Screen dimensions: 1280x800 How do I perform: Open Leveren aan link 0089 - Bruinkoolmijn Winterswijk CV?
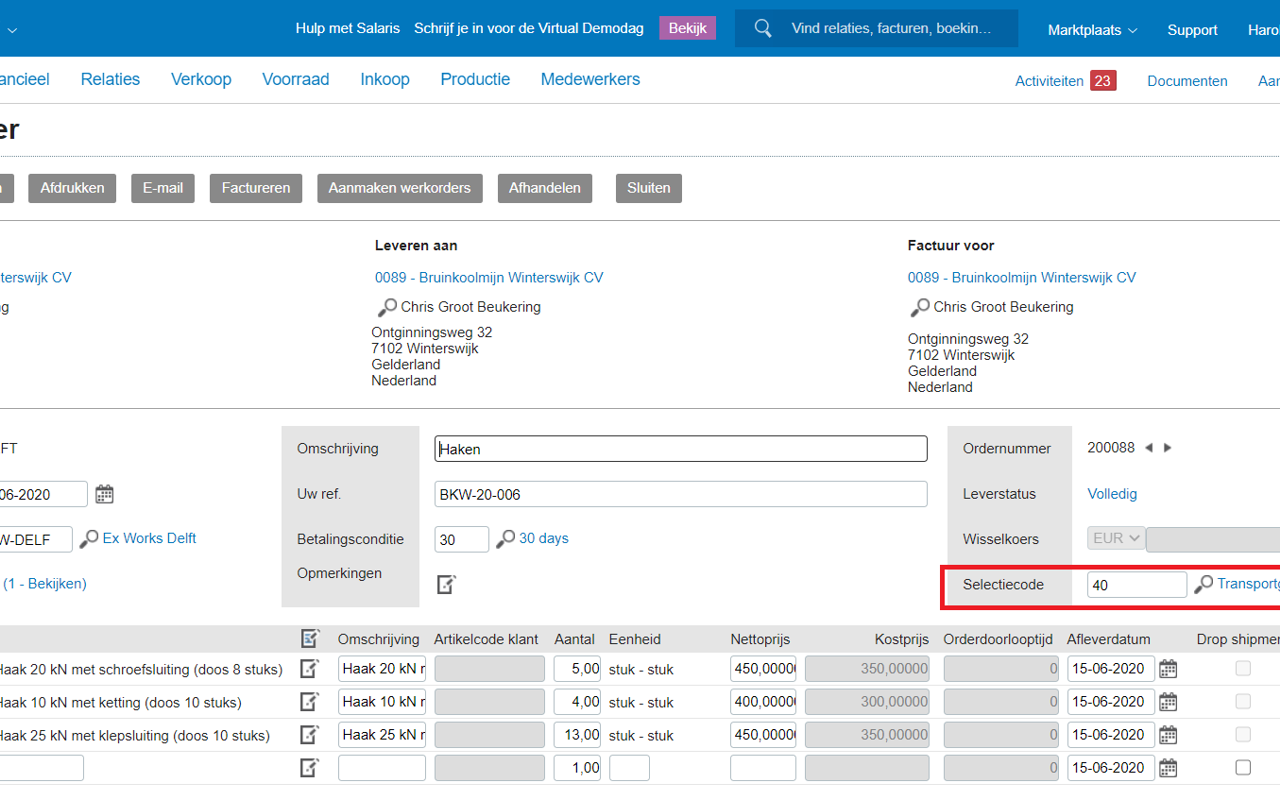pyautogui.click(x=489, y=278)
